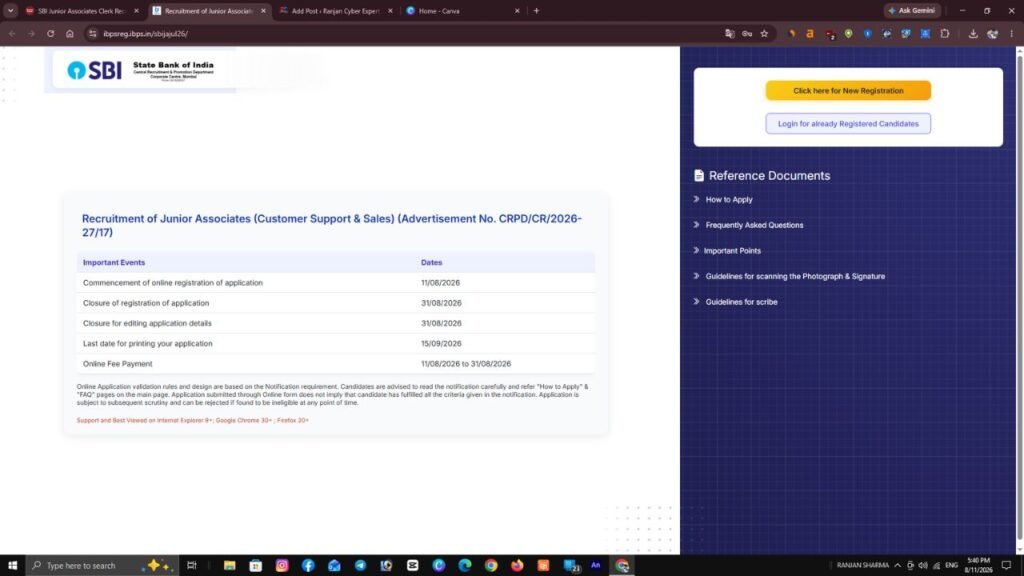Open How to Apply document
This screenshot has width=1024, height=576.
pos(729,199)
